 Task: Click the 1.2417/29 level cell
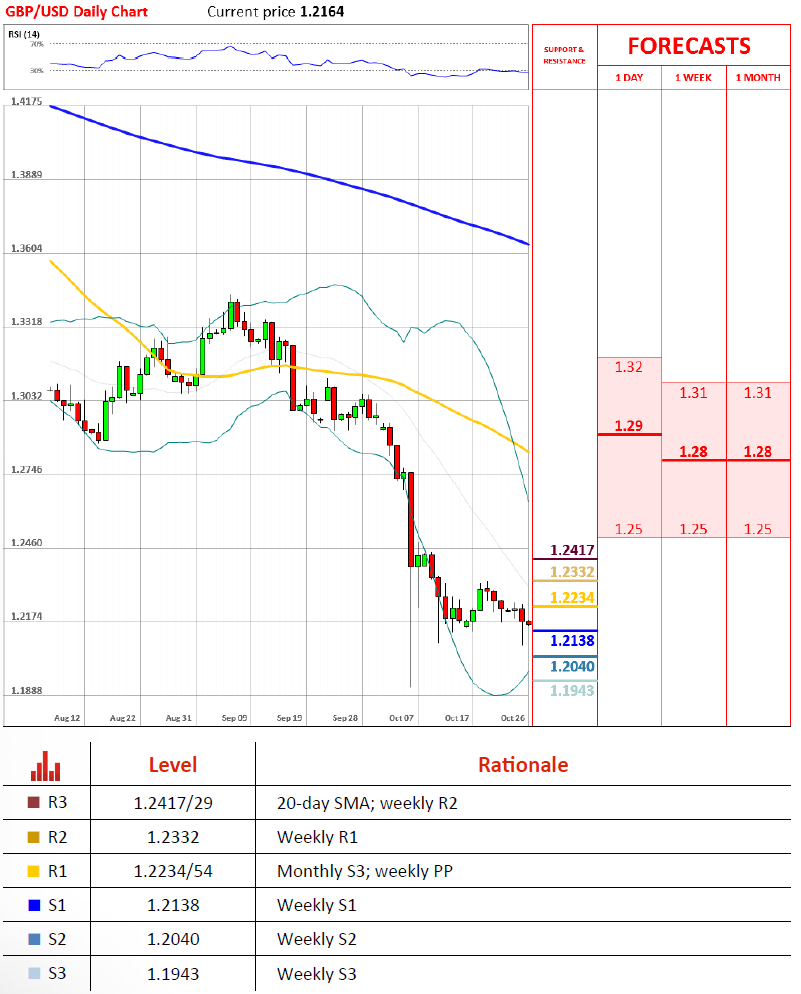tap(173, 803)
